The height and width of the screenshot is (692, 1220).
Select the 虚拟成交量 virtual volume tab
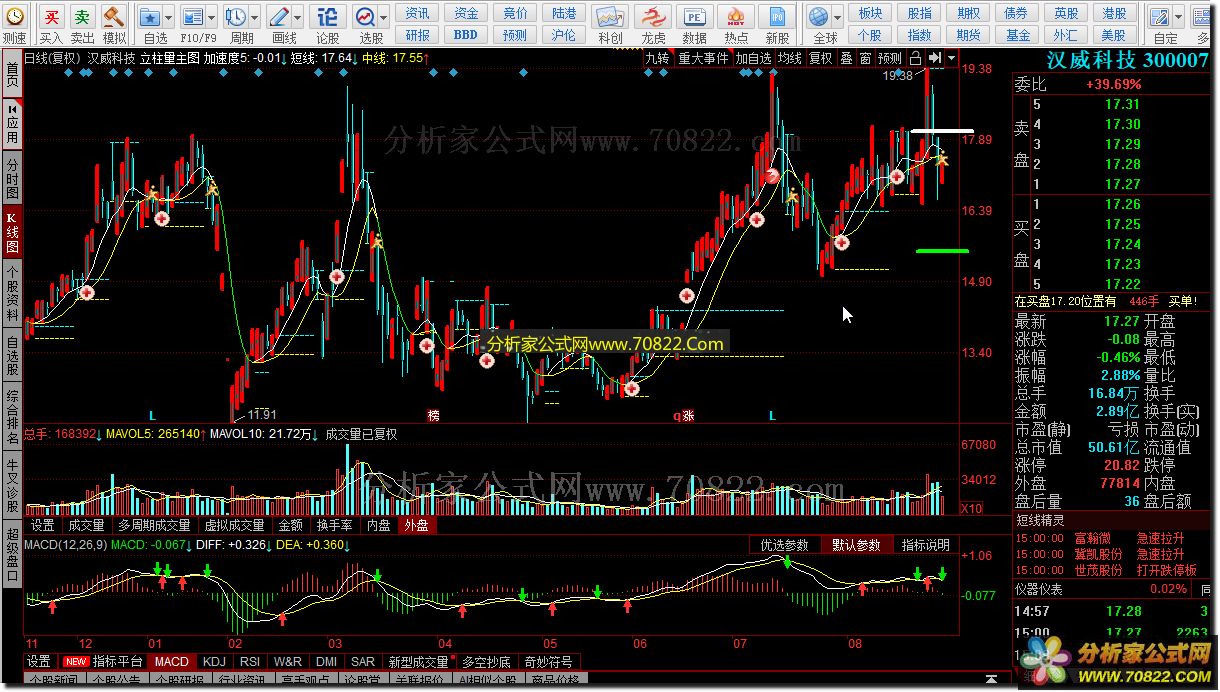[234, 524]
